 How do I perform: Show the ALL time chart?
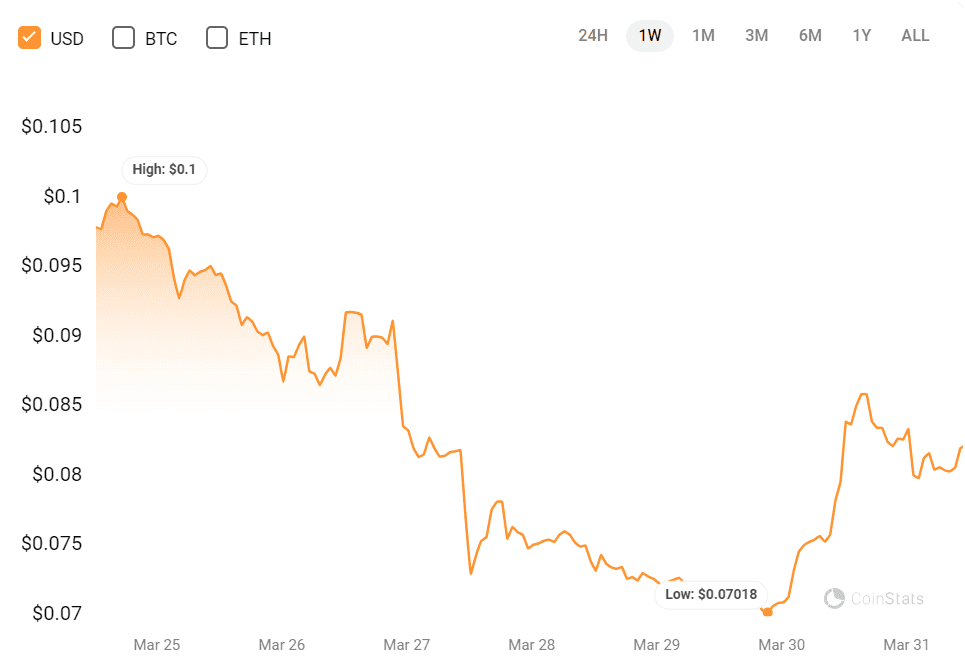click(915, 35)
